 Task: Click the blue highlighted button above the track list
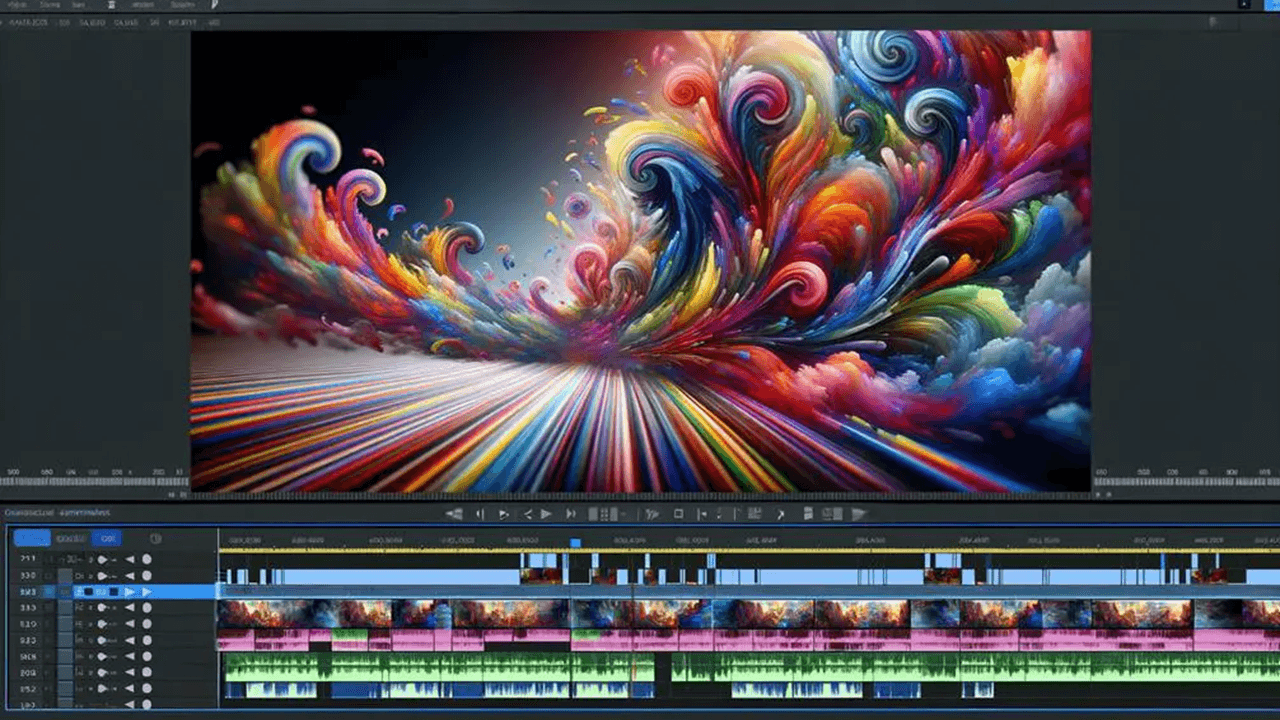tap(33, 538)
